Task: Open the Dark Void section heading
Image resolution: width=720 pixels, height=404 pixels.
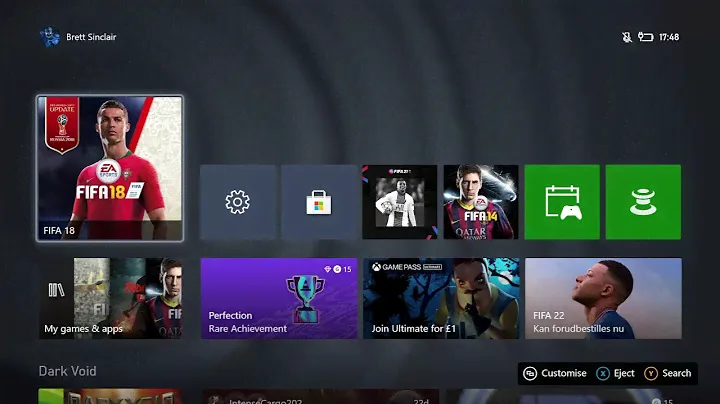Action: [x=67, y=371]
